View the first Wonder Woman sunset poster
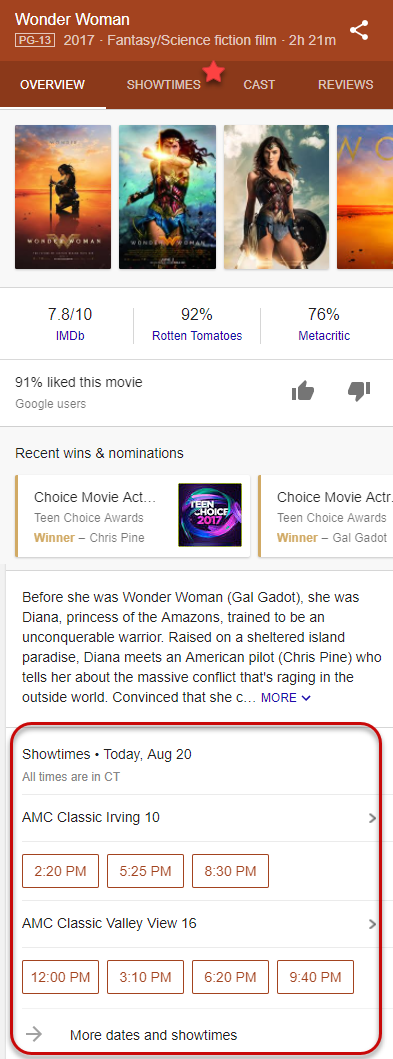 point(63,197)
